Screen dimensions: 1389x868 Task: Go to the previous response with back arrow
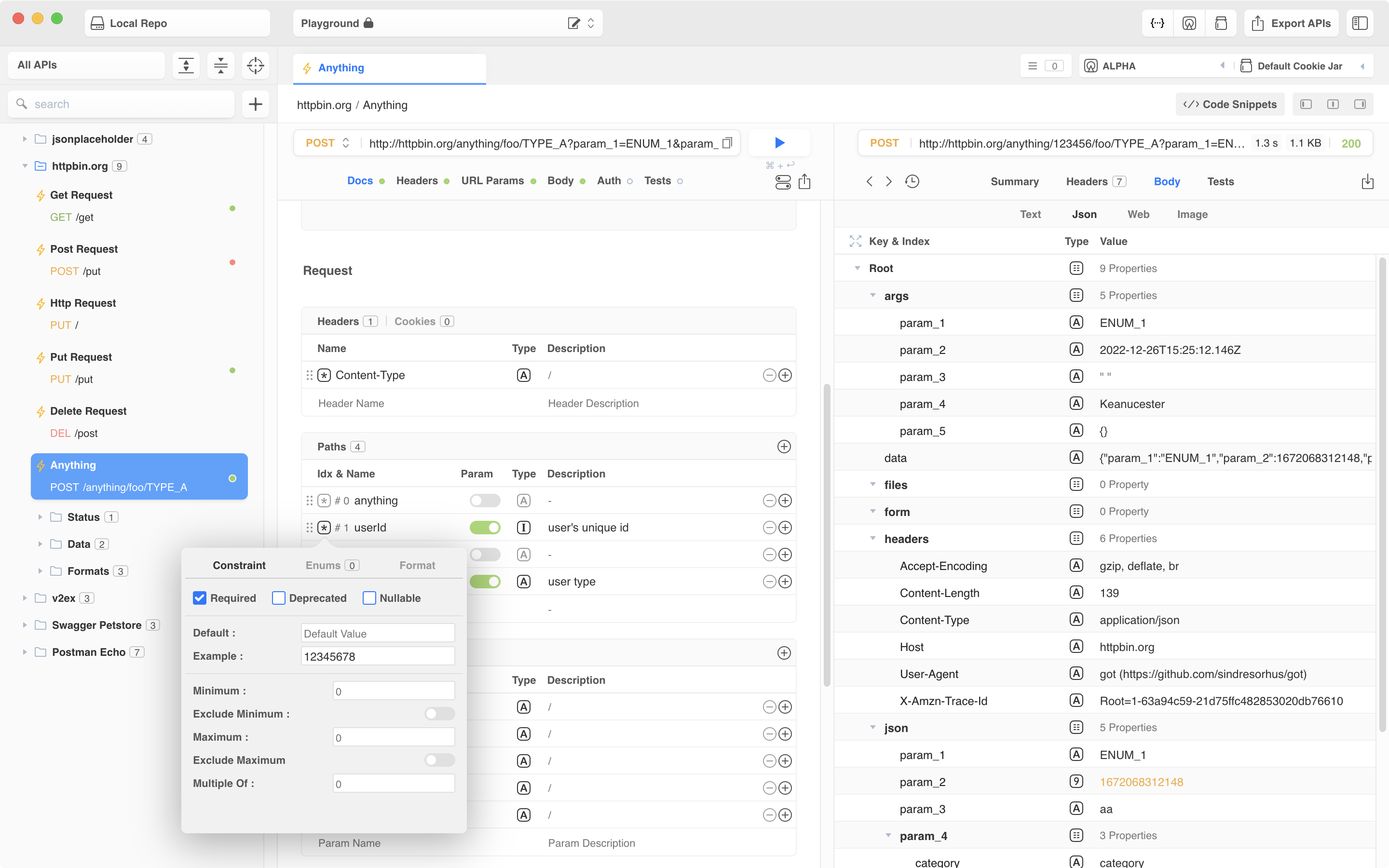click(869, 181)
